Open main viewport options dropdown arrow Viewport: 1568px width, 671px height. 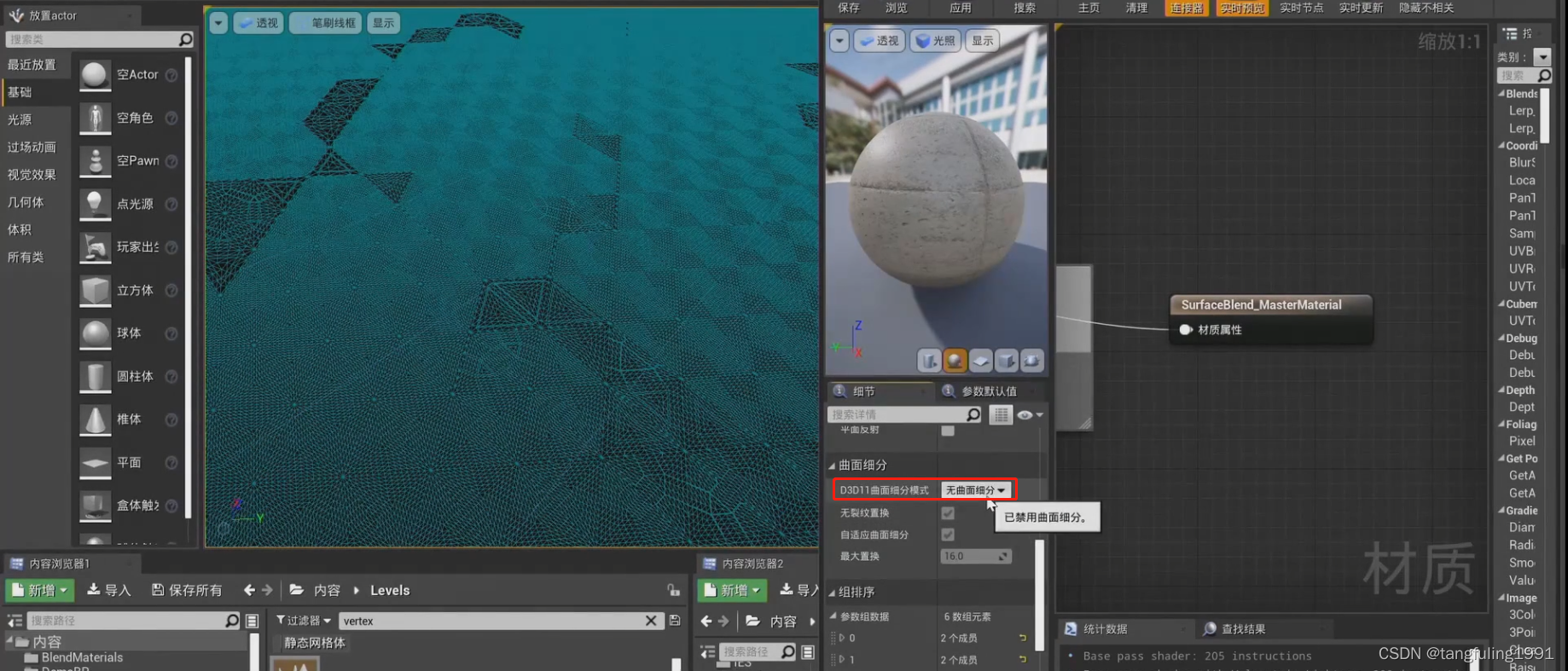point(218,23)
